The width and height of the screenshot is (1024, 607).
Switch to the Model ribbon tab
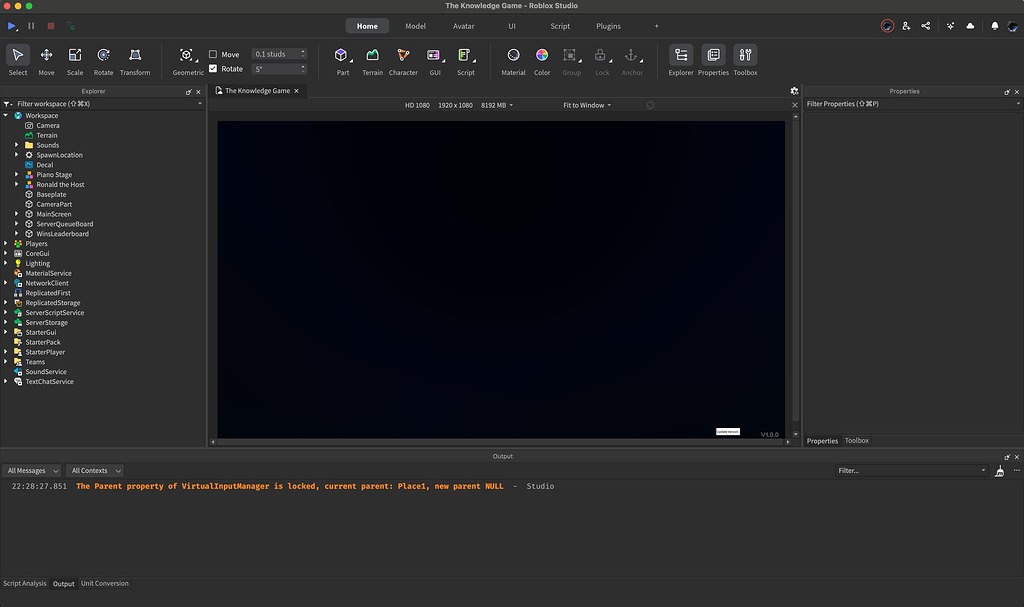(415, 25)
